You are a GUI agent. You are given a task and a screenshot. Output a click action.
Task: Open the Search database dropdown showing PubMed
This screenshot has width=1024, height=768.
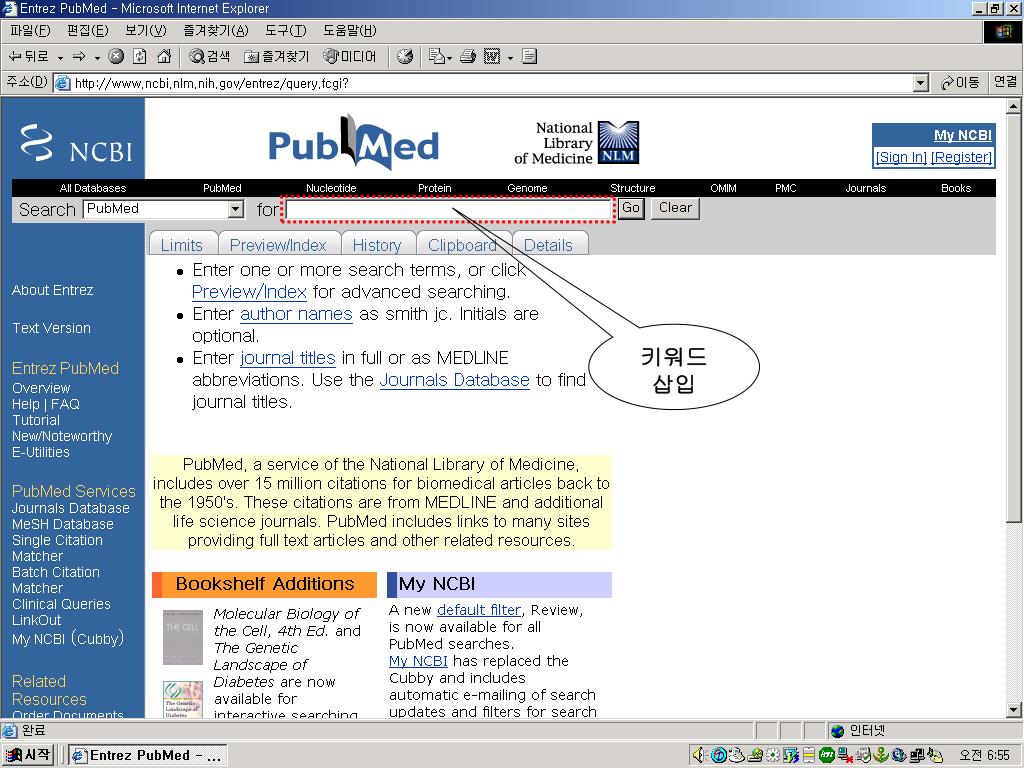(x=163, y=209)
